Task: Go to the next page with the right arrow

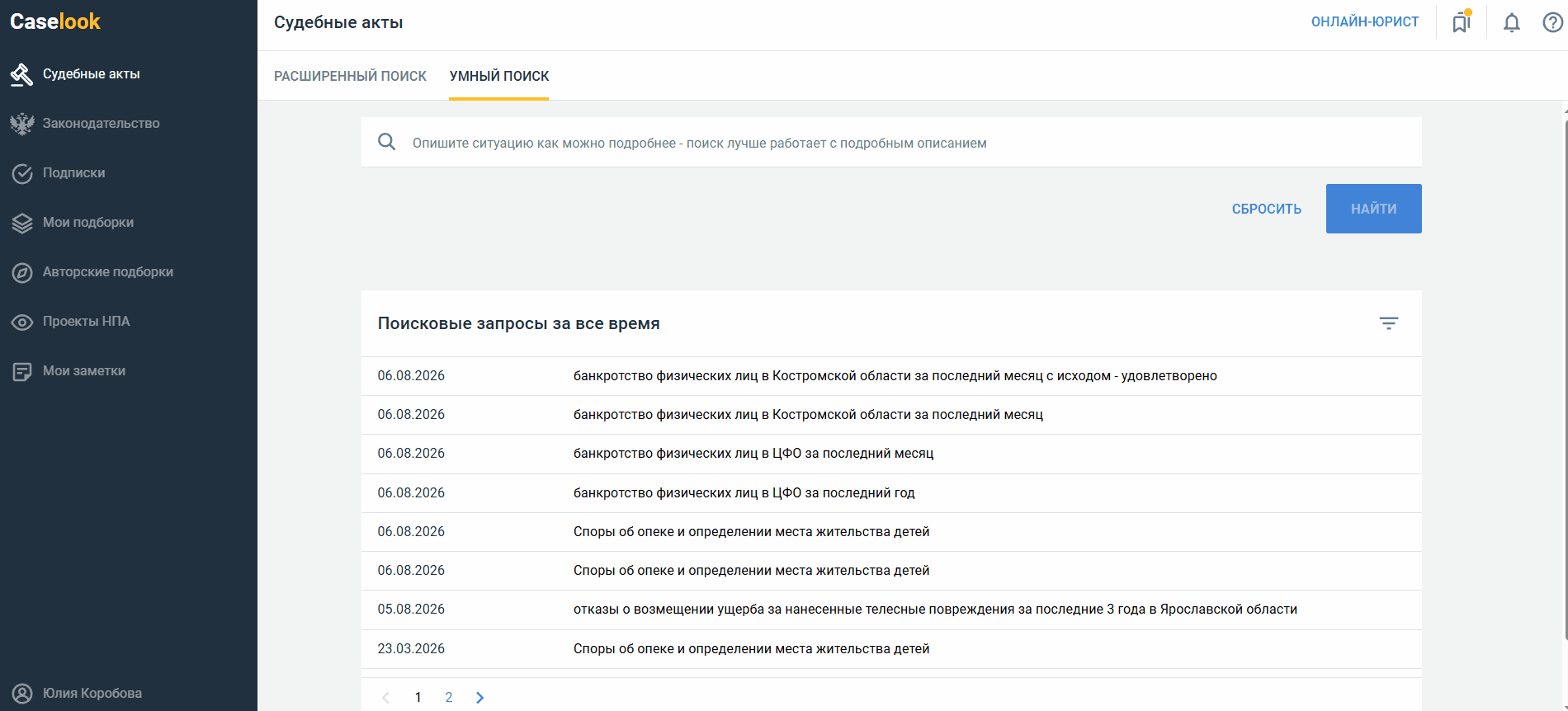Action: click(480, 698)
